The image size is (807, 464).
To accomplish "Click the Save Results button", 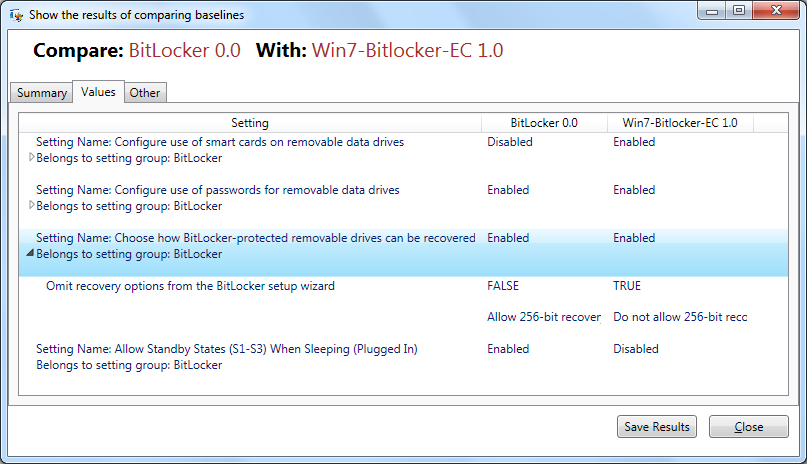I will [x=657, y=427].
